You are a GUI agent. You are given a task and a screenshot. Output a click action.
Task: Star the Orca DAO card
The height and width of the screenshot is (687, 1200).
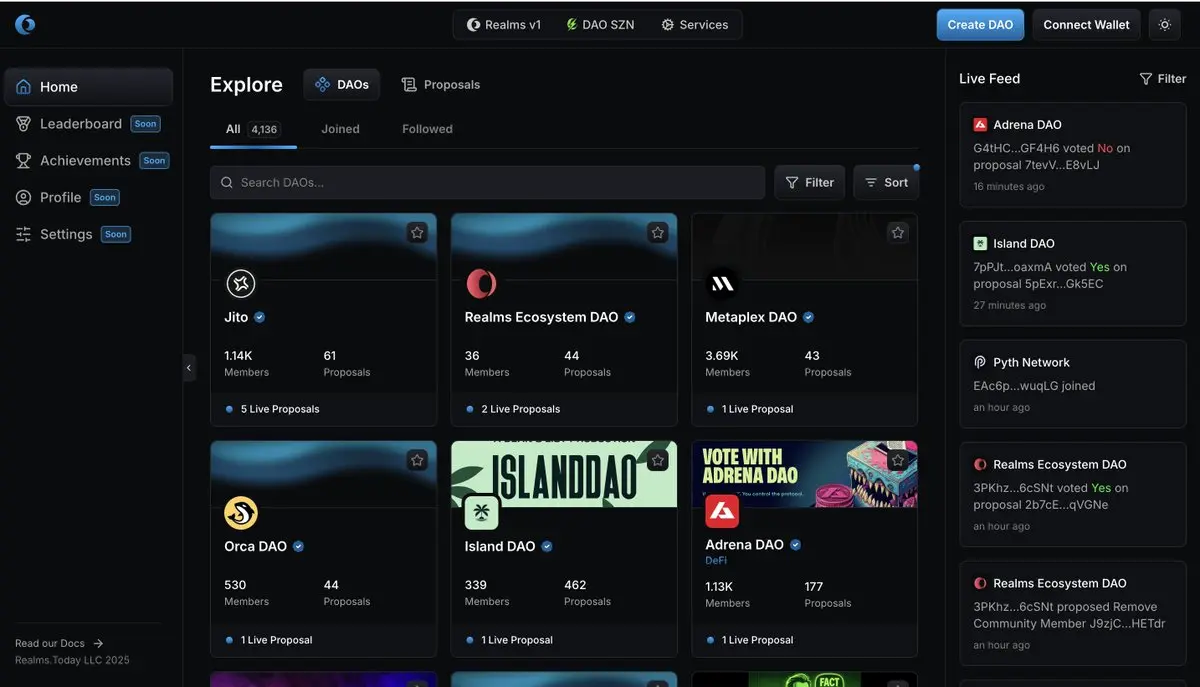point(417,460)
